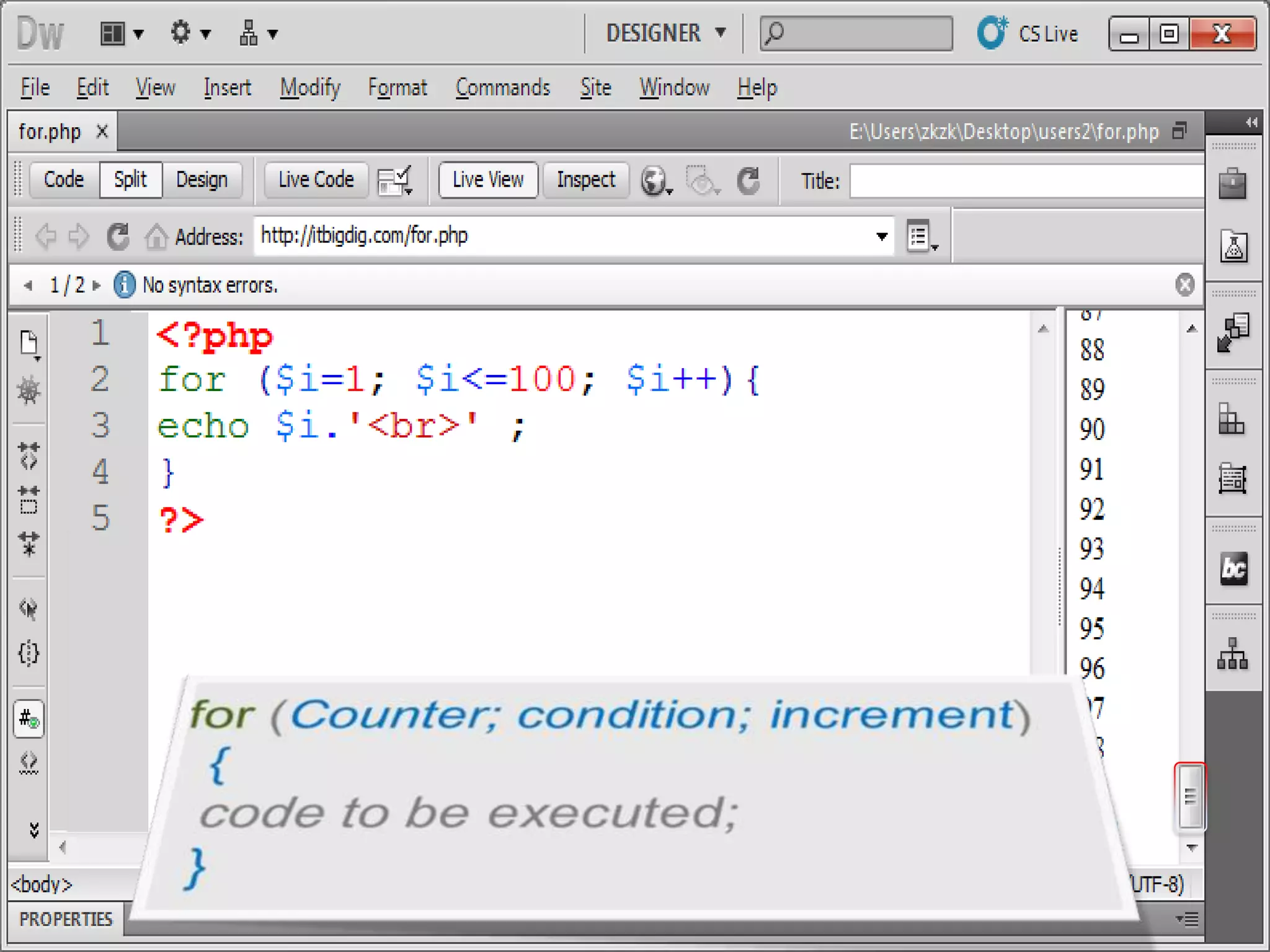The height and width of the screenshot is (952, 1270).
Task: Toggle Live Code mode
Action: [x=316, y=180]
